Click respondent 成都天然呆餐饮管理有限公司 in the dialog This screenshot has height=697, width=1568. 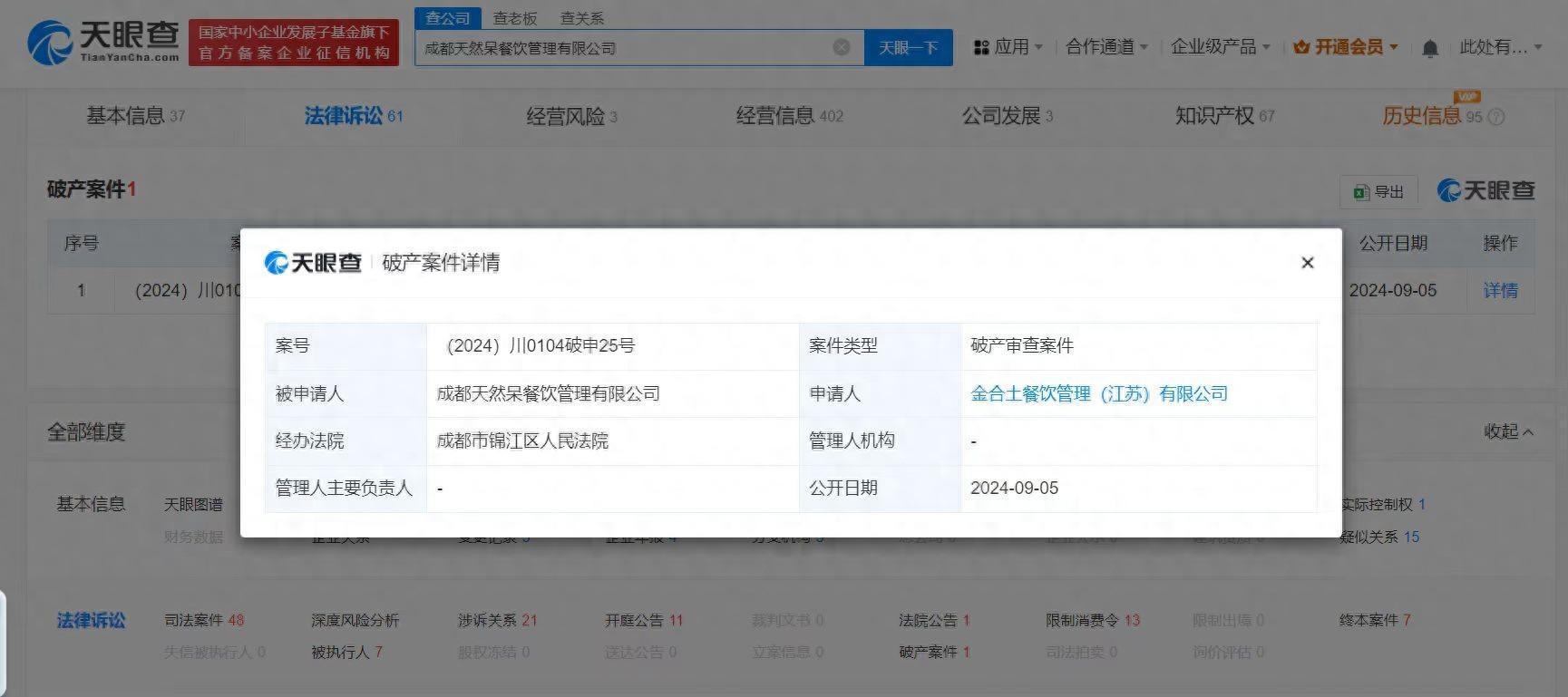coord(549,393)
